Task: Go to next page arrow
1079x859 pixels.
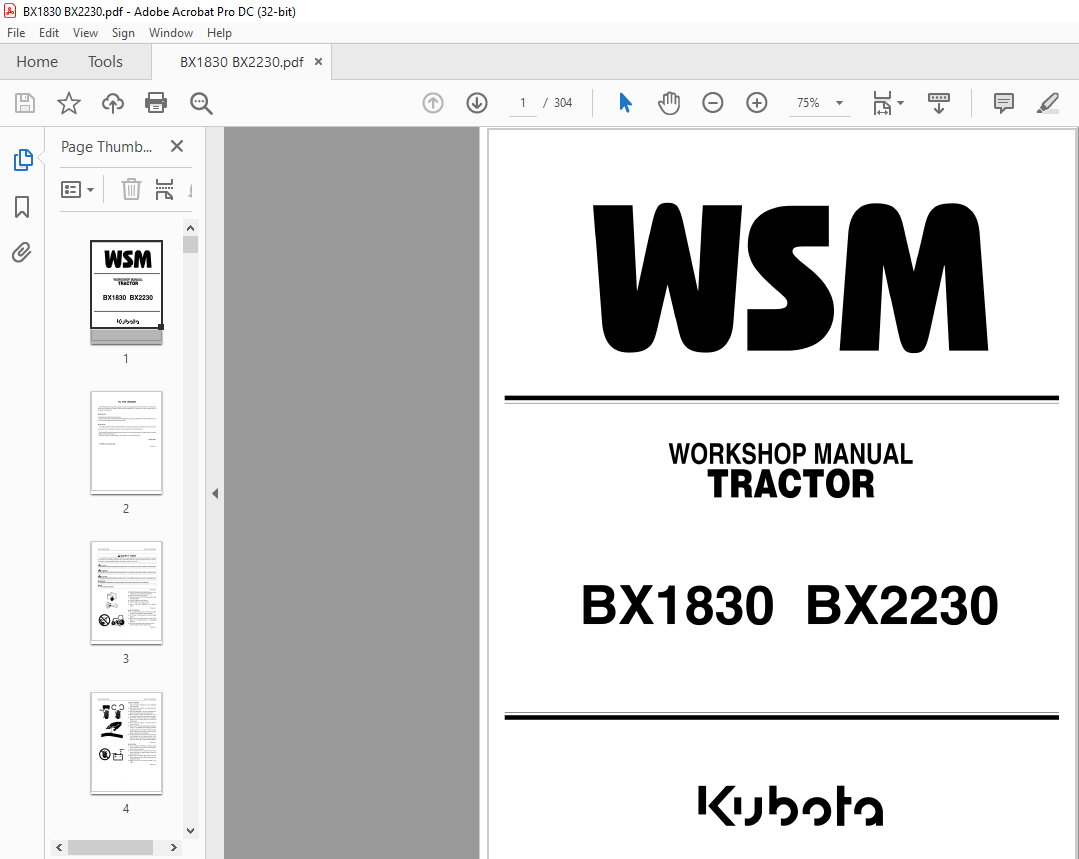Action: 477,103
